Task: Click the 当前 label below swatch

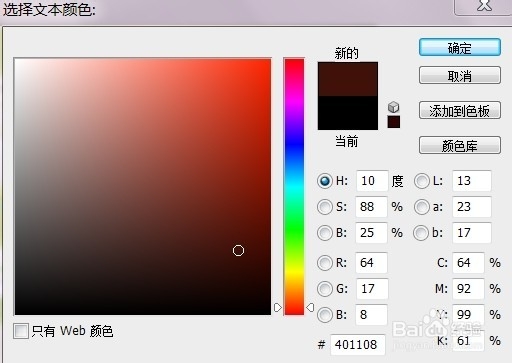Action: tap(347, 142)
